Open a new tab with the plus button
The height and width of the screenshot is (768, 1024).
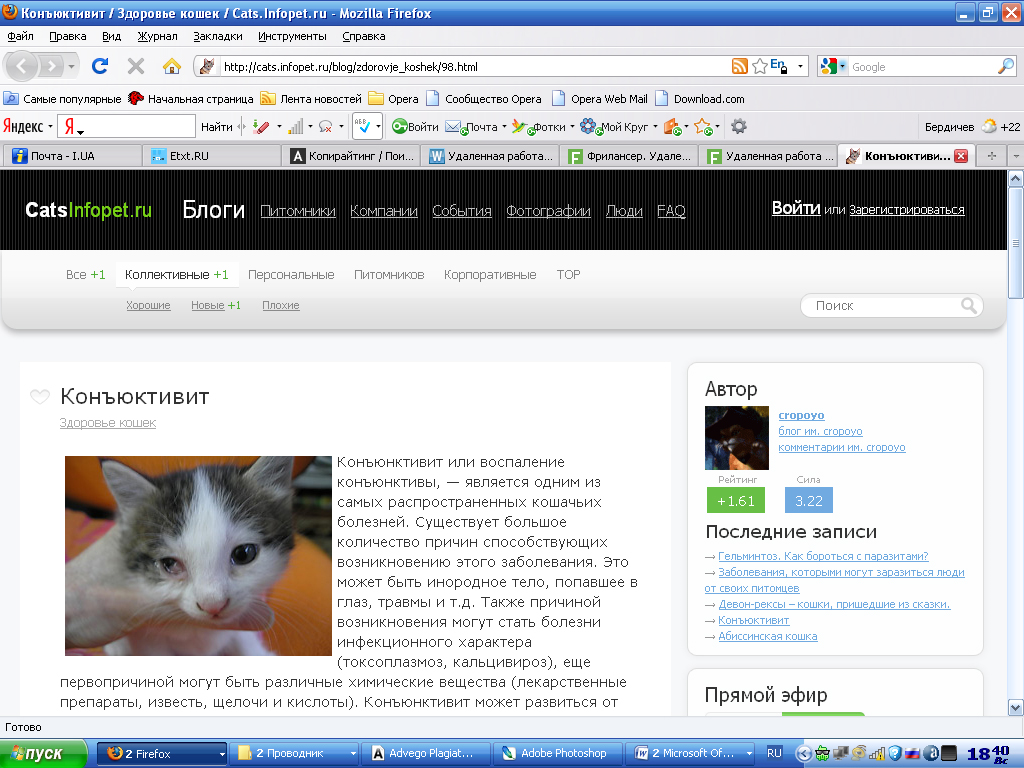991,155
